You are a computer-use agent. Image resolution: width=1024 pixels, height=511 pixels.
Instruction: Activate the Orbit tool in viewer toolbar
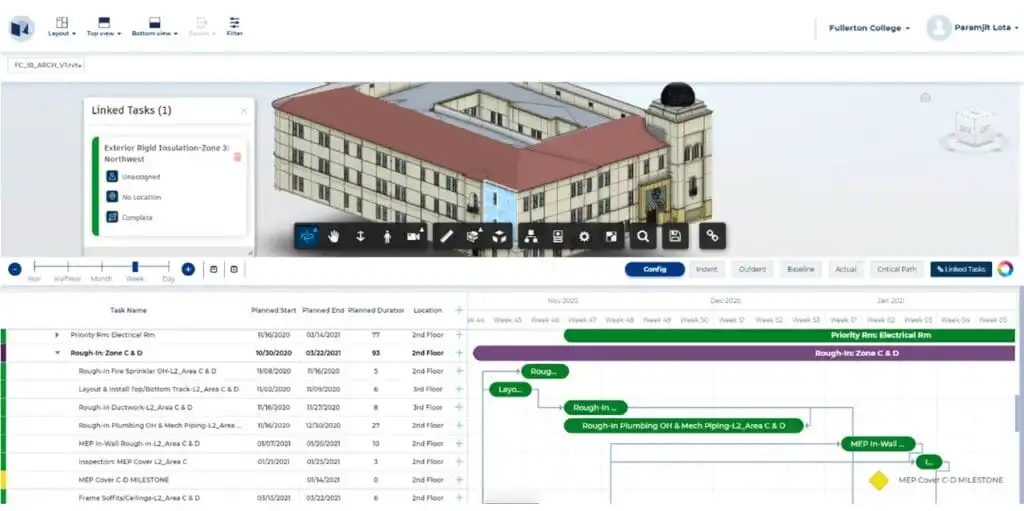pos(308,236)
